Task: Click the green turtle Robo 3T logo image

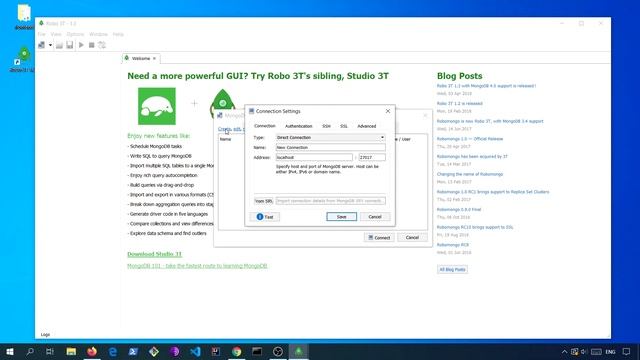Action: pyautogui.click(x=157, y=106)
